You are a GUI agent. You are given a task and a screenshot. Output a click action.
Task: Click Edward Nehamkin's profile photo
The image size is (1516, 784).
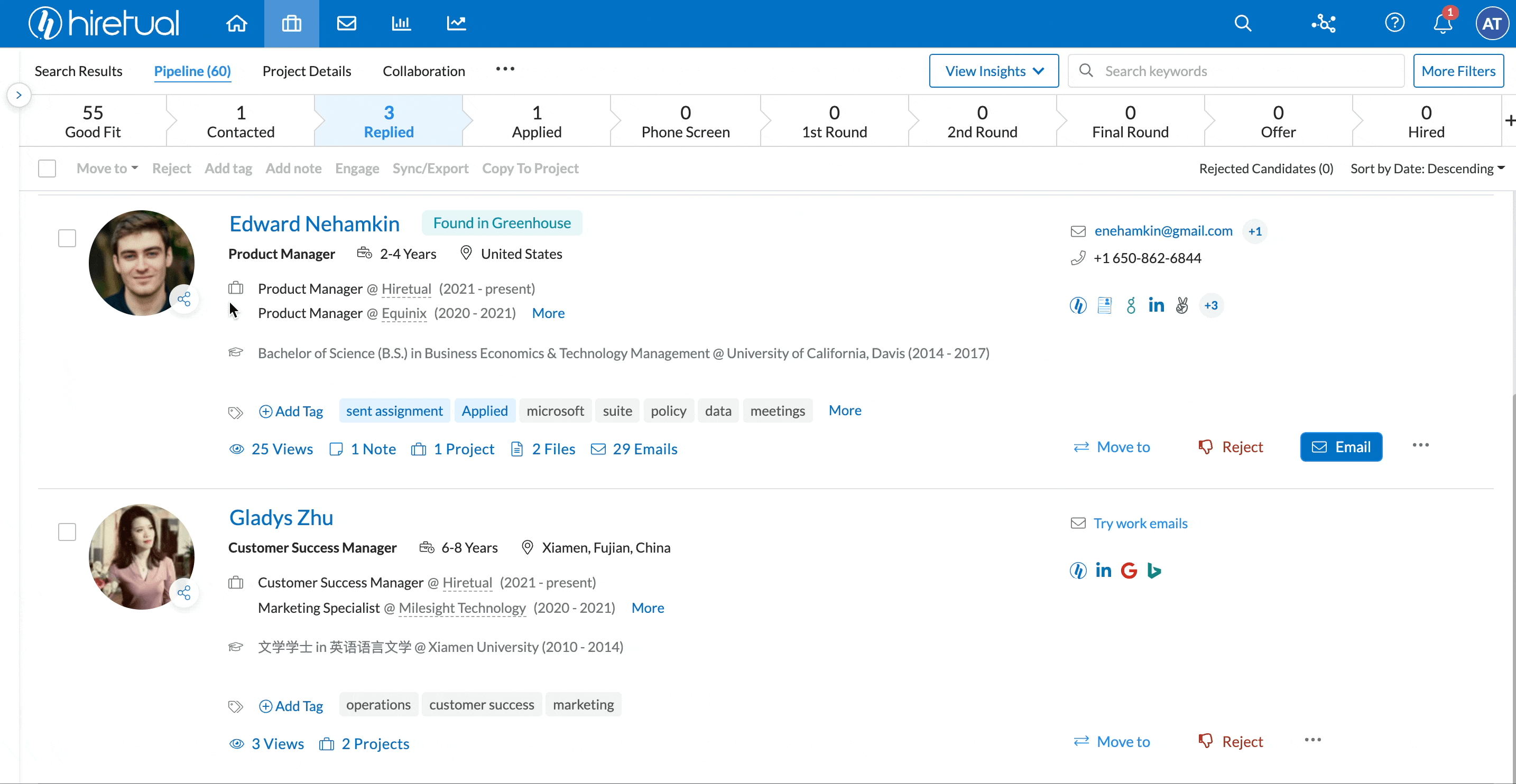(141, 263)
